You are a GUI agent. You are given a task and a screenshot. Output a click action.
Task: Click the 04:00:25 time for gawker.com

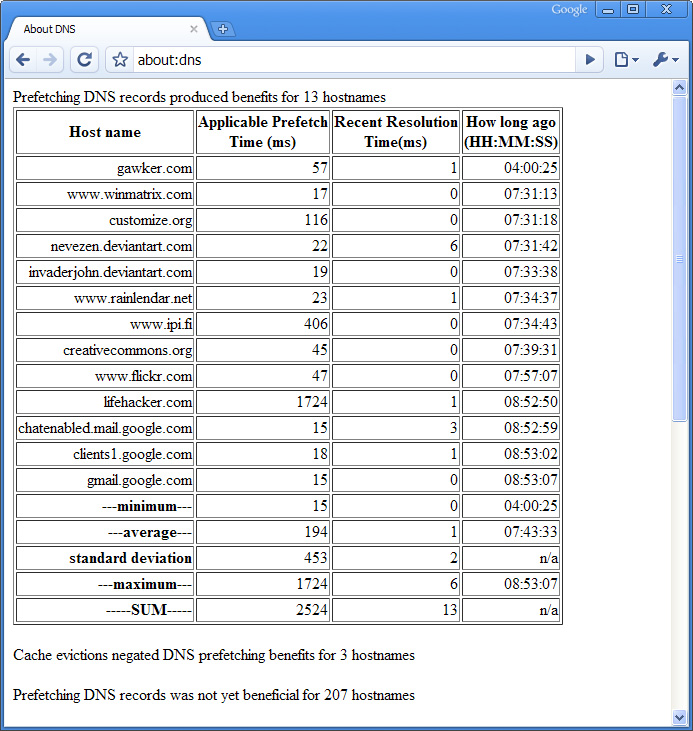coord(511,168)
